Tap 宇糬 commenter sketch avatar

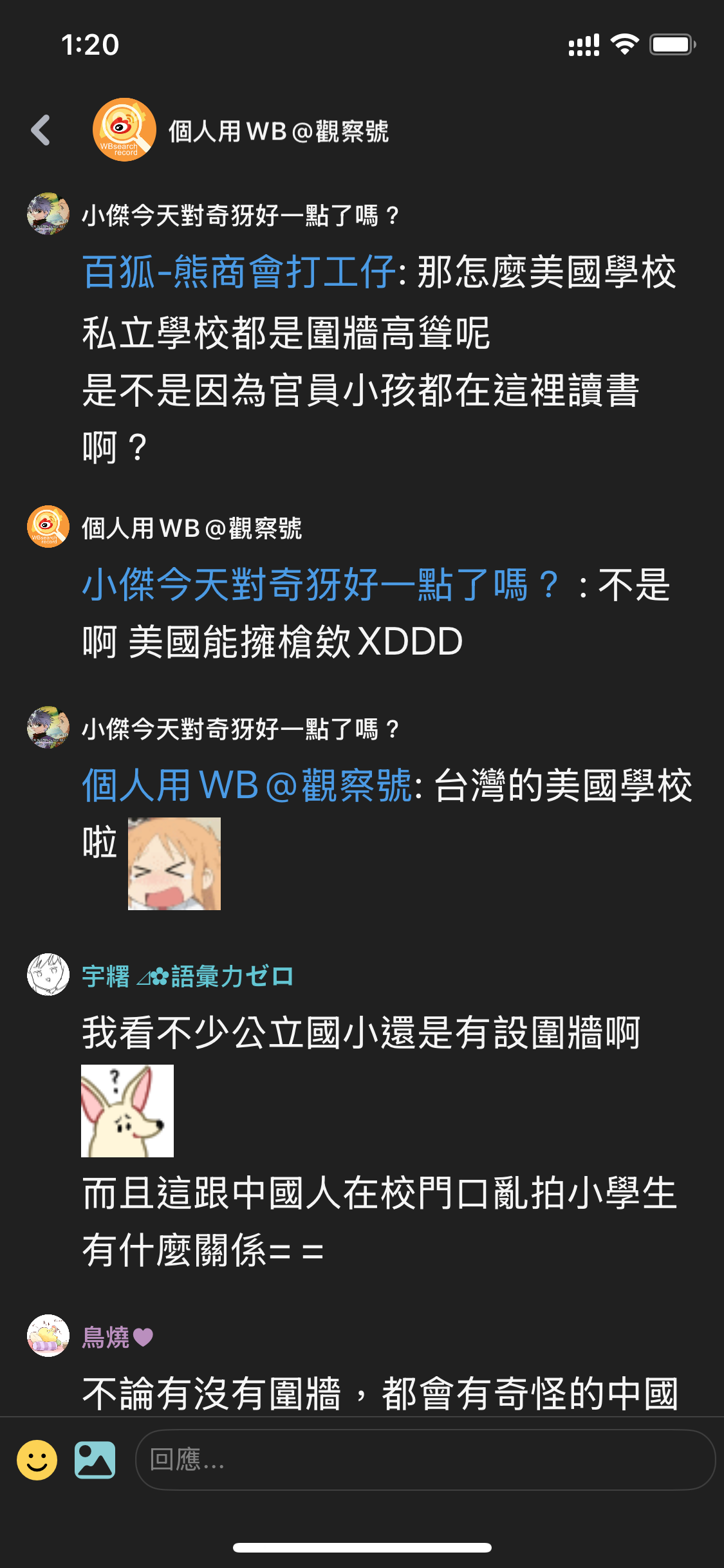pos(48,975)
